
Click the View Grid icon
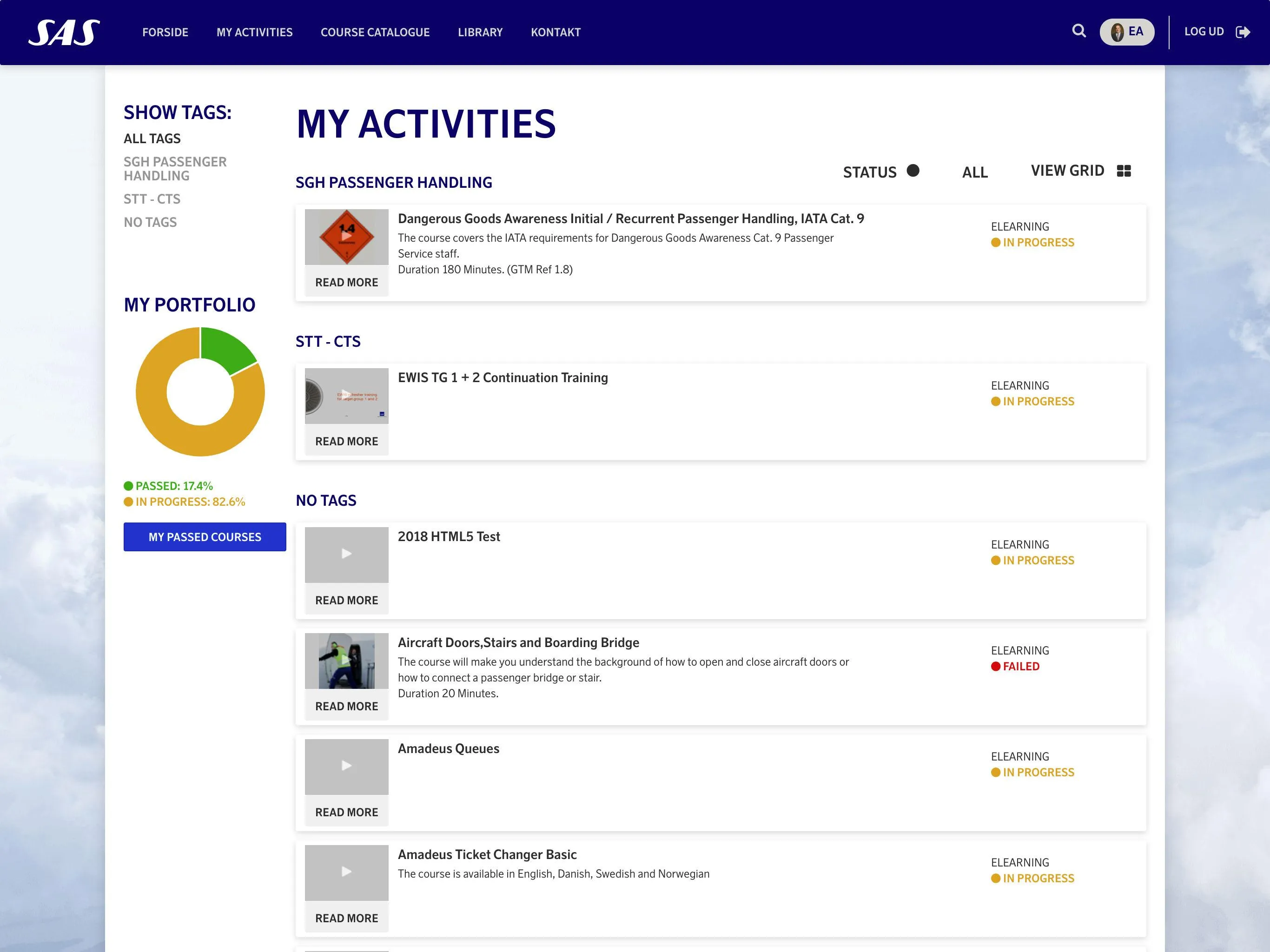pyautogui.click(x=1123, y=170)
